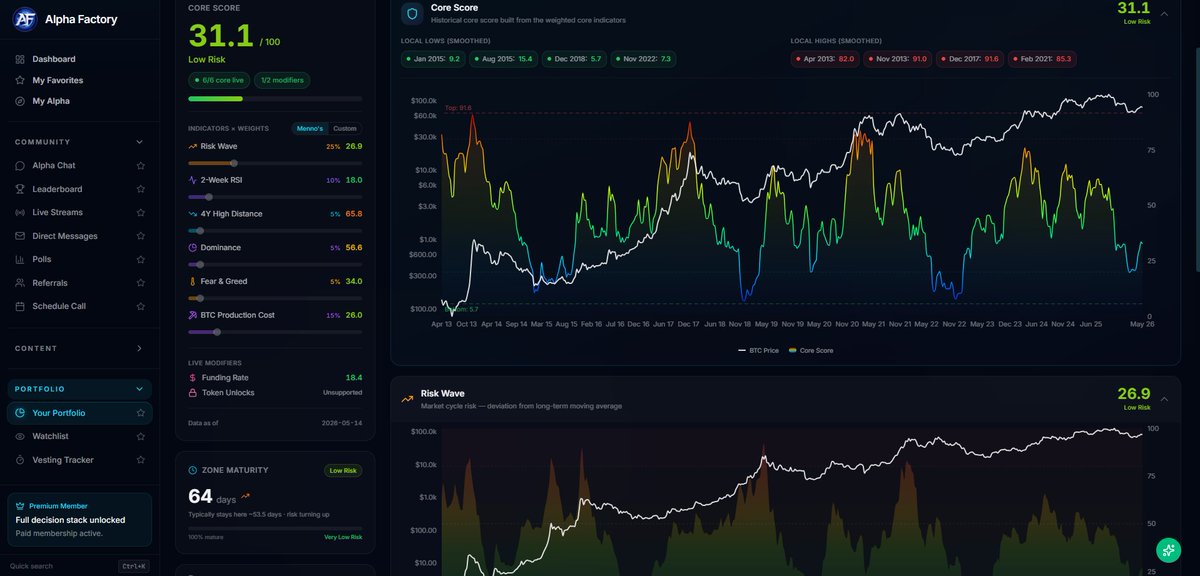Toggle the Polls favorite star
1200x576 pixels.
click(140, 259)
